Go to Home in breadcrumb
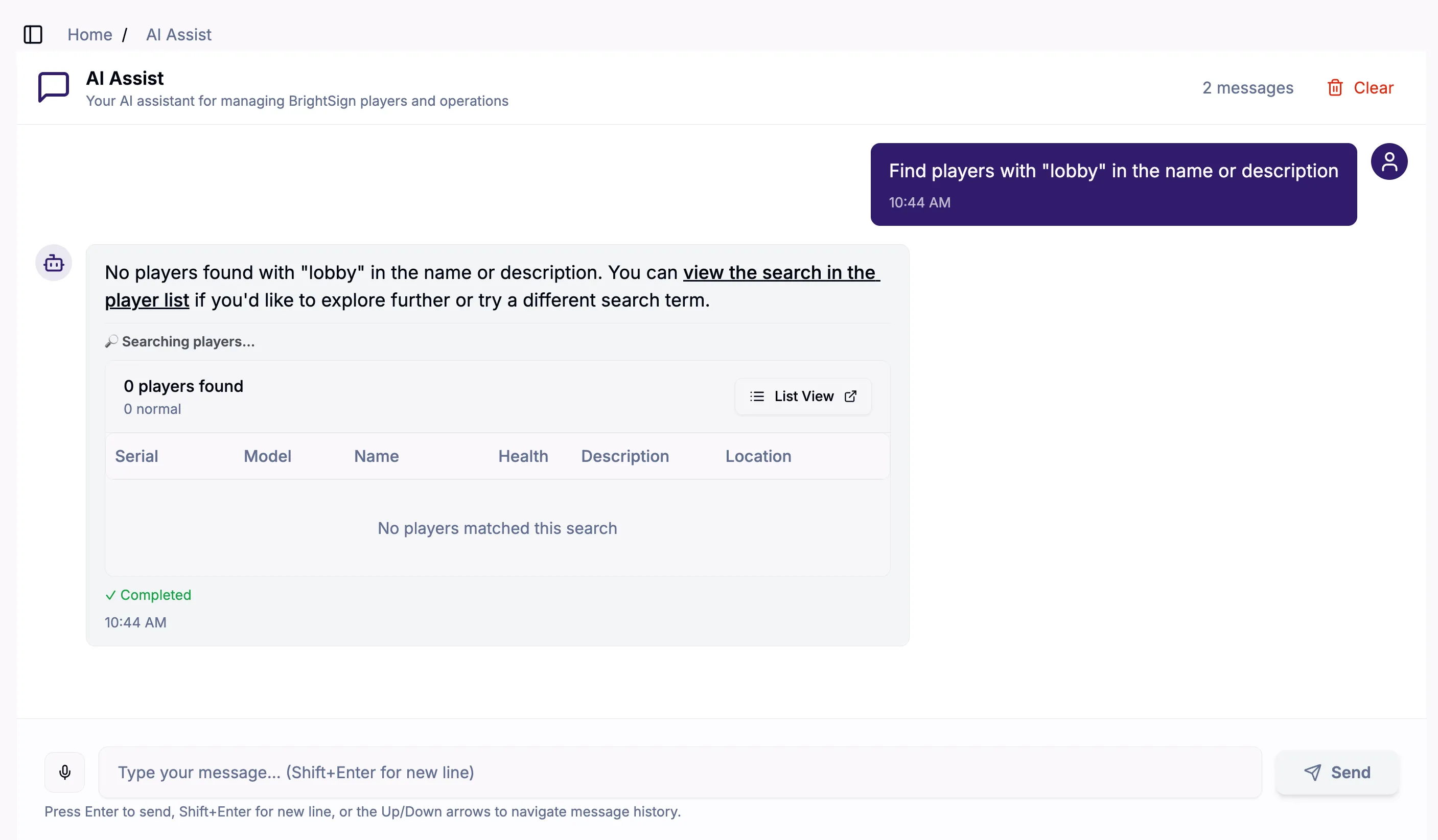The width and height of the screenshot is (1438, 840). tap(89, 35)
